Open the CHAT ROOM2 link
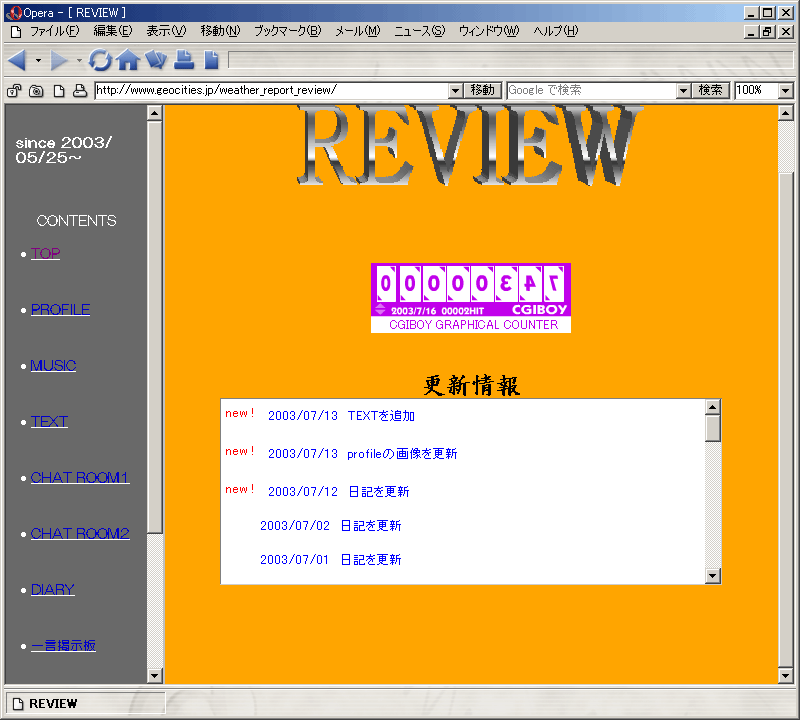Viewport: 800px width, 720px height. pyautogui.click(x=80, y=534)
